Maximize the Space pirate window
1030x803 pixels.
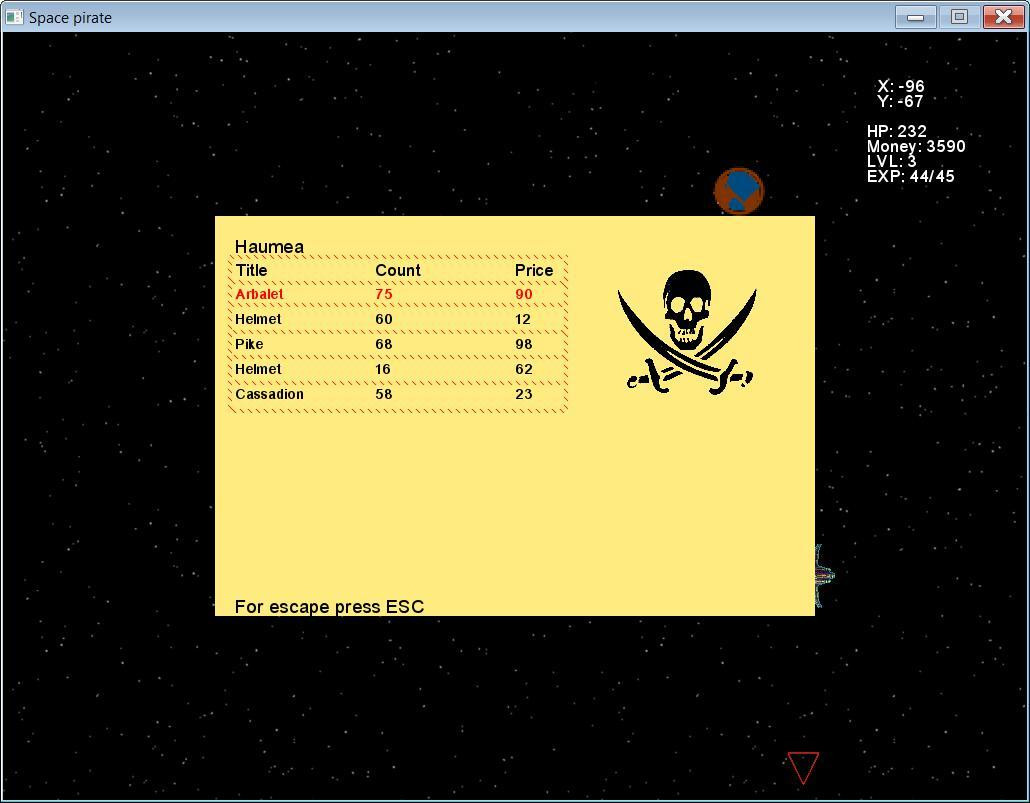point(959,17)
